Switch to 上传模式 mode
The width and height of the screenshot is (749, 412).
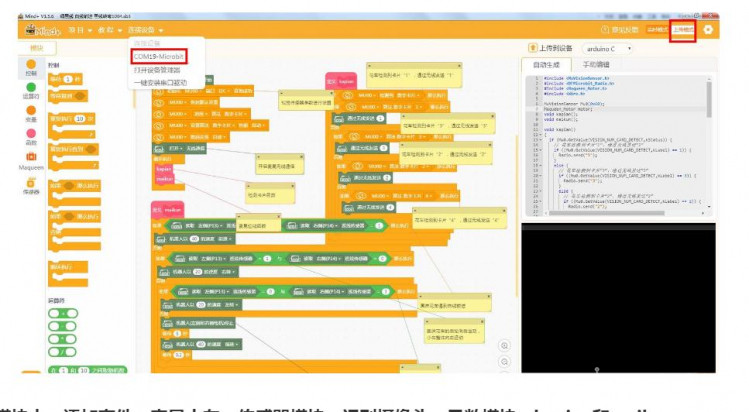pyautogui.click(x=683, y=30)
